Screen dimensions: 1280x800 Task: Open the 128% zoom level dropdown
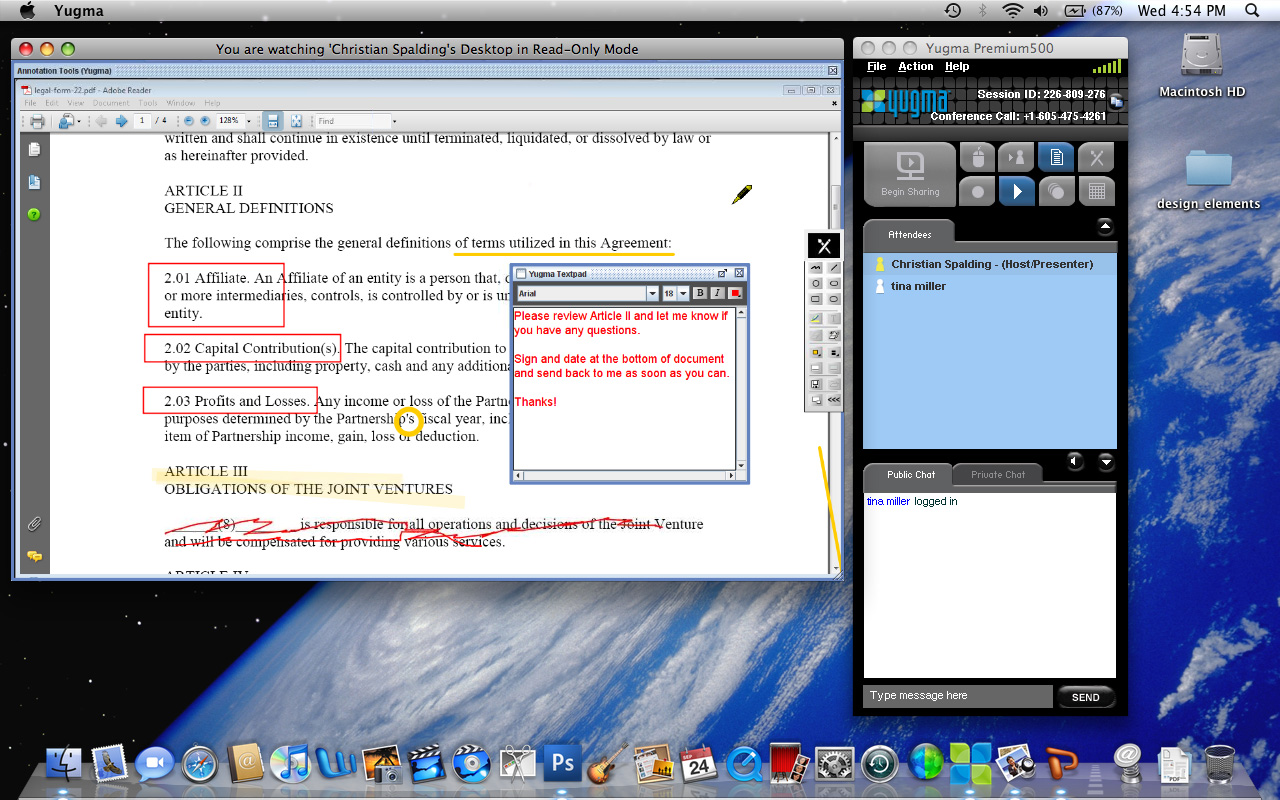pos(249,121)
